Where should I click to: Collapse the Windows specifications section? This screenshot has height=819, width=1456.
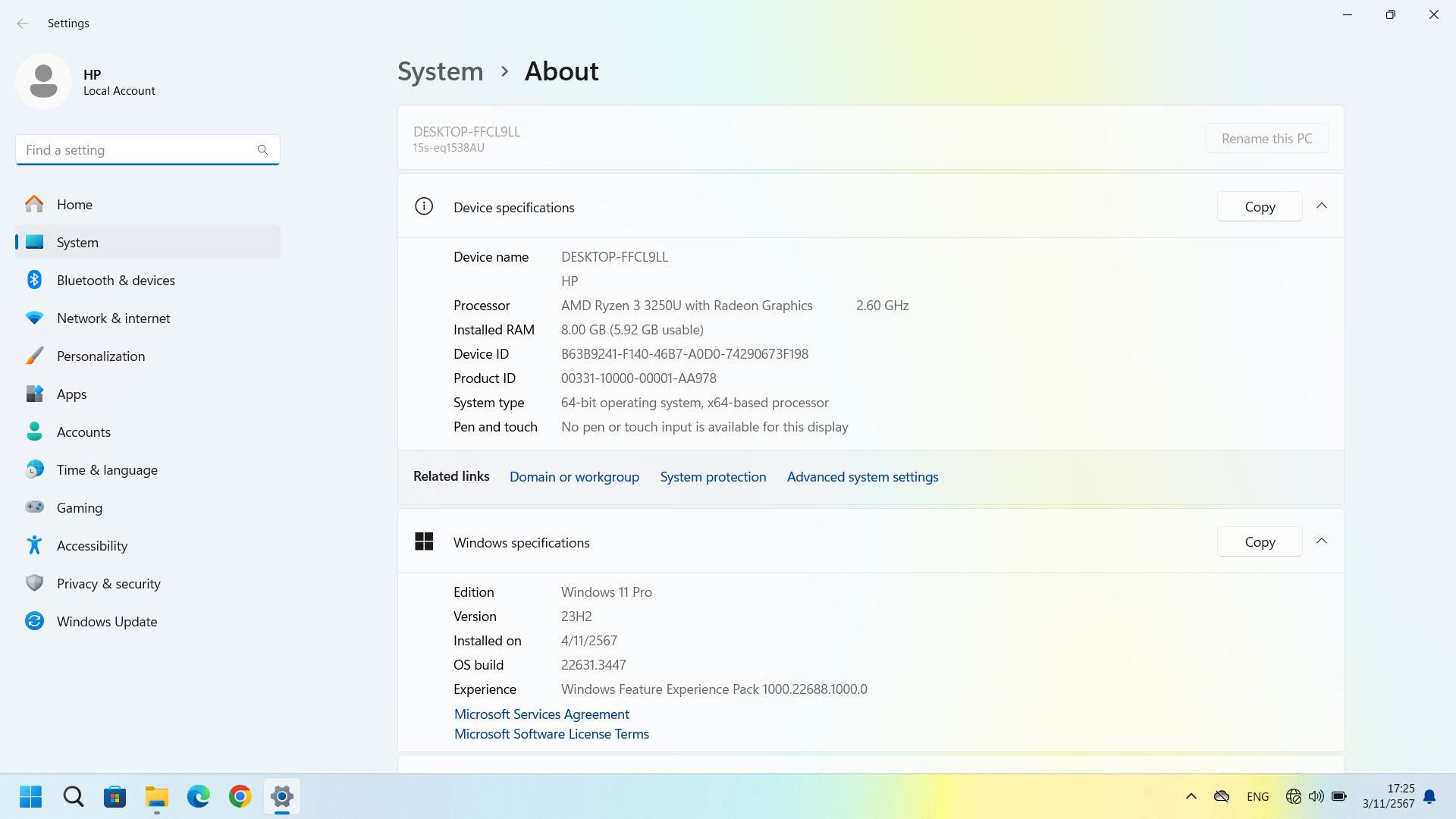(x=1322, y=541)
